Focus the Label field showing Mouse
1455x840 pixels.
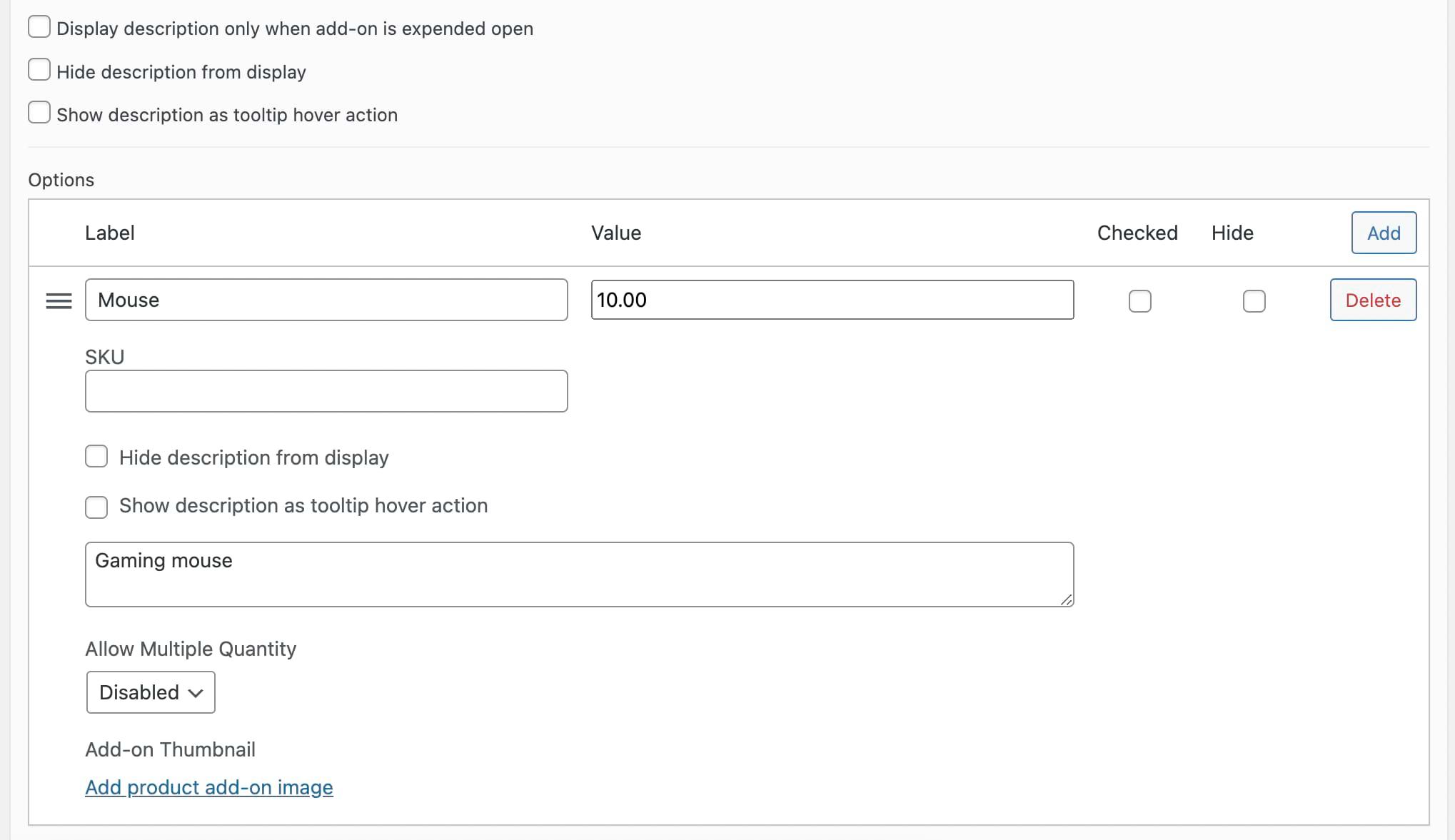point(326,300)
